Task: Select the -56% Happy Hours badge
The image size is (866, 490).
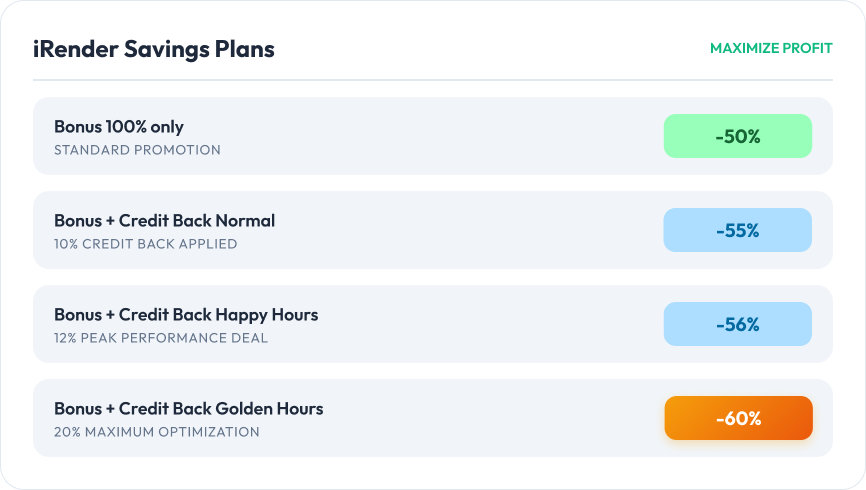Action: pyautogui.click(x=737, y=324)
